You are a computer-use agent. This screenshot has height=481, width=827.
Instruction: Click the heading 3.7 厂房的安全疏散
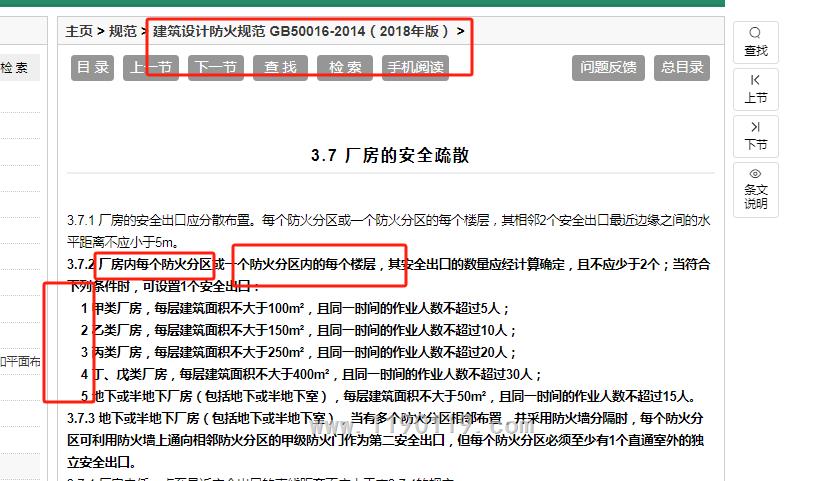click(389, 156)
